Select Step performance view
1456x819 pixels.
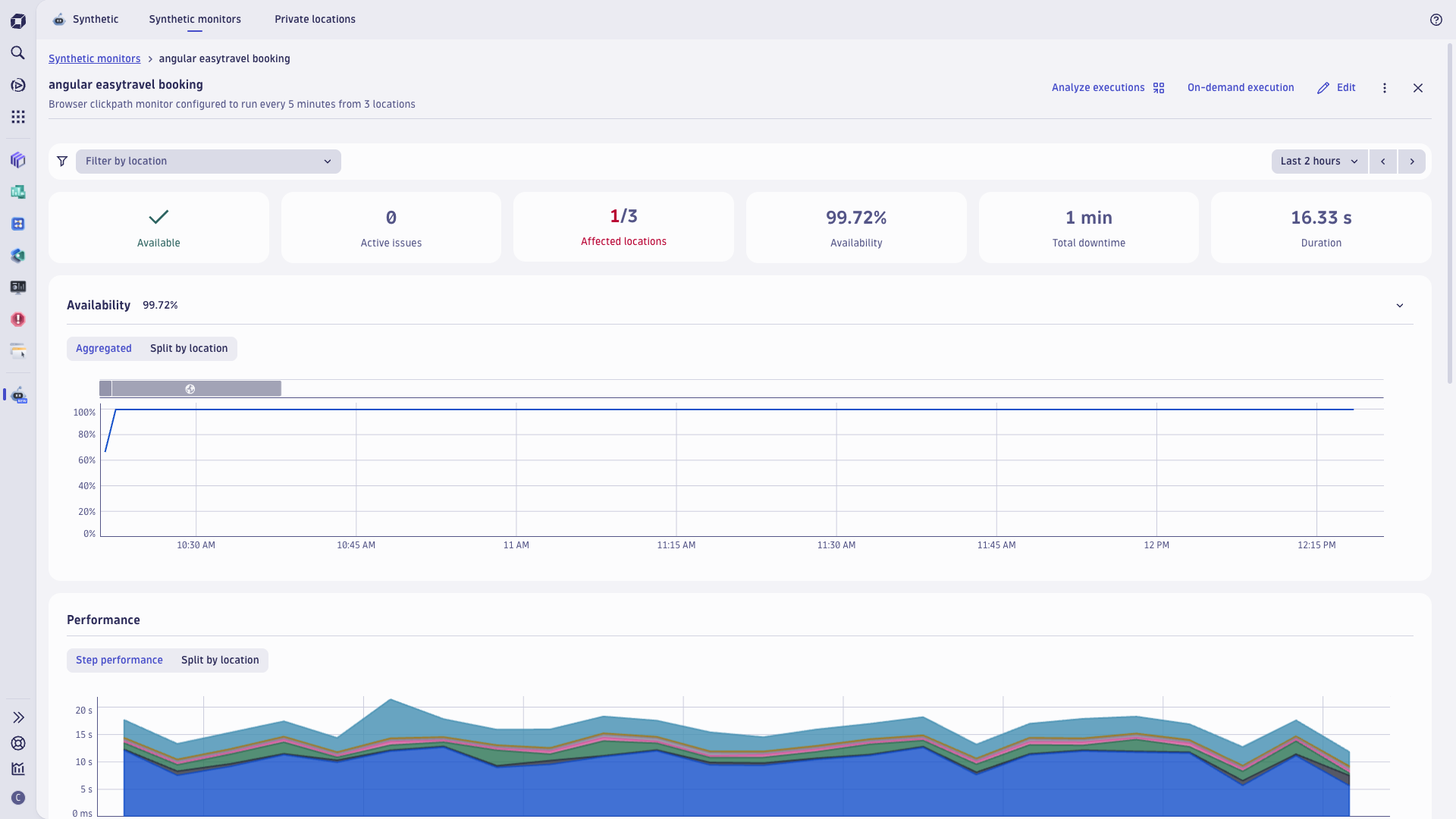[119, 661]
